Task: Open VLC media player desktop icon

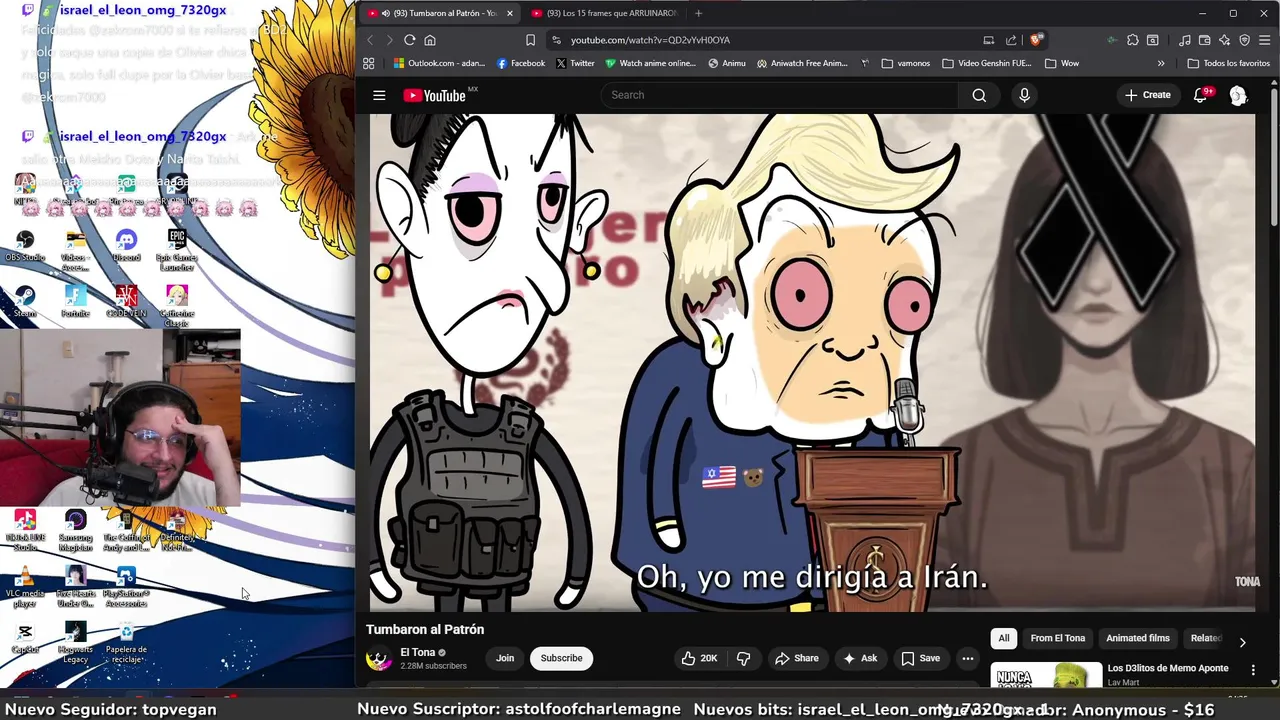Action: (25, 587)
